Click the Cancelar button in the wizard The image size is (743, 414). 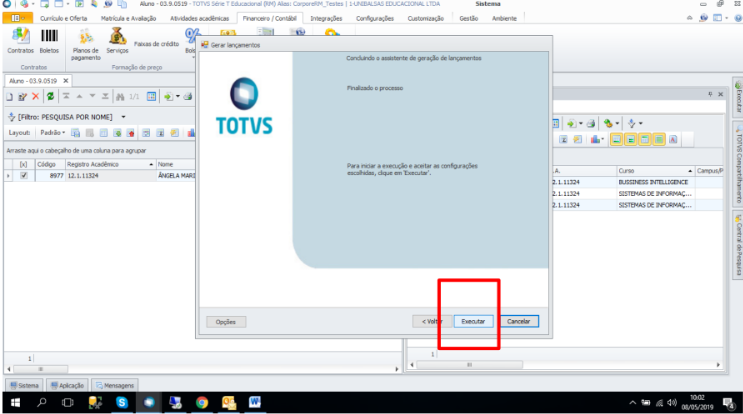click(518, 321)
